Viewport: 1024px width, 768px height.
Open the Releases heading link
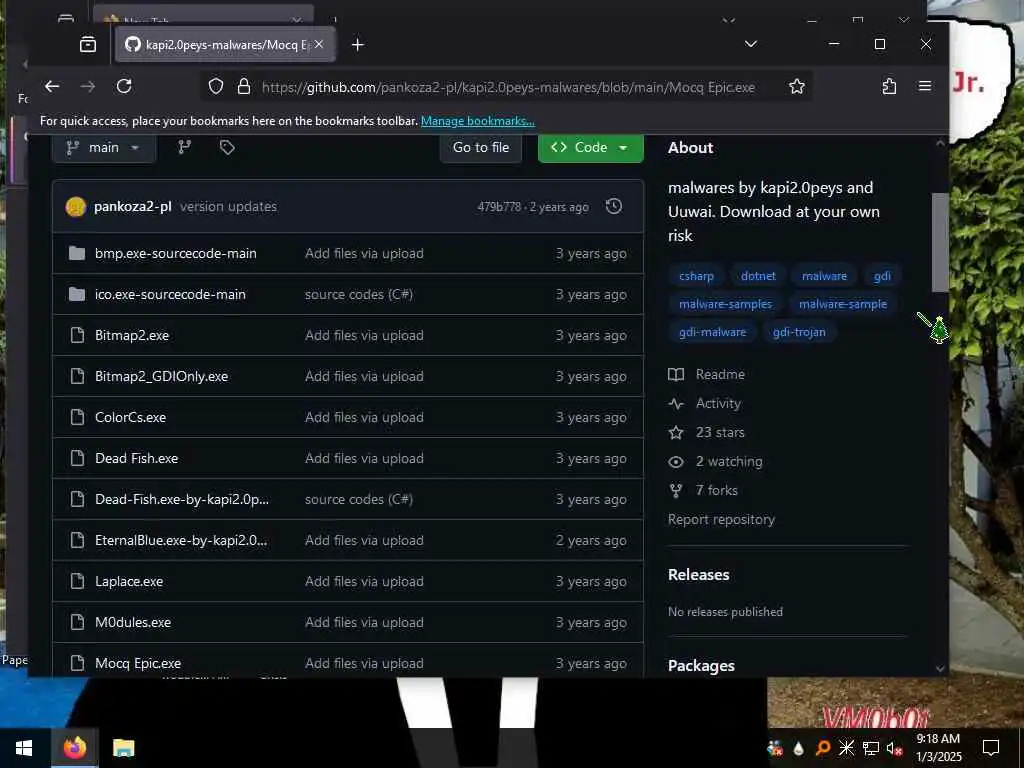[699, 575]
